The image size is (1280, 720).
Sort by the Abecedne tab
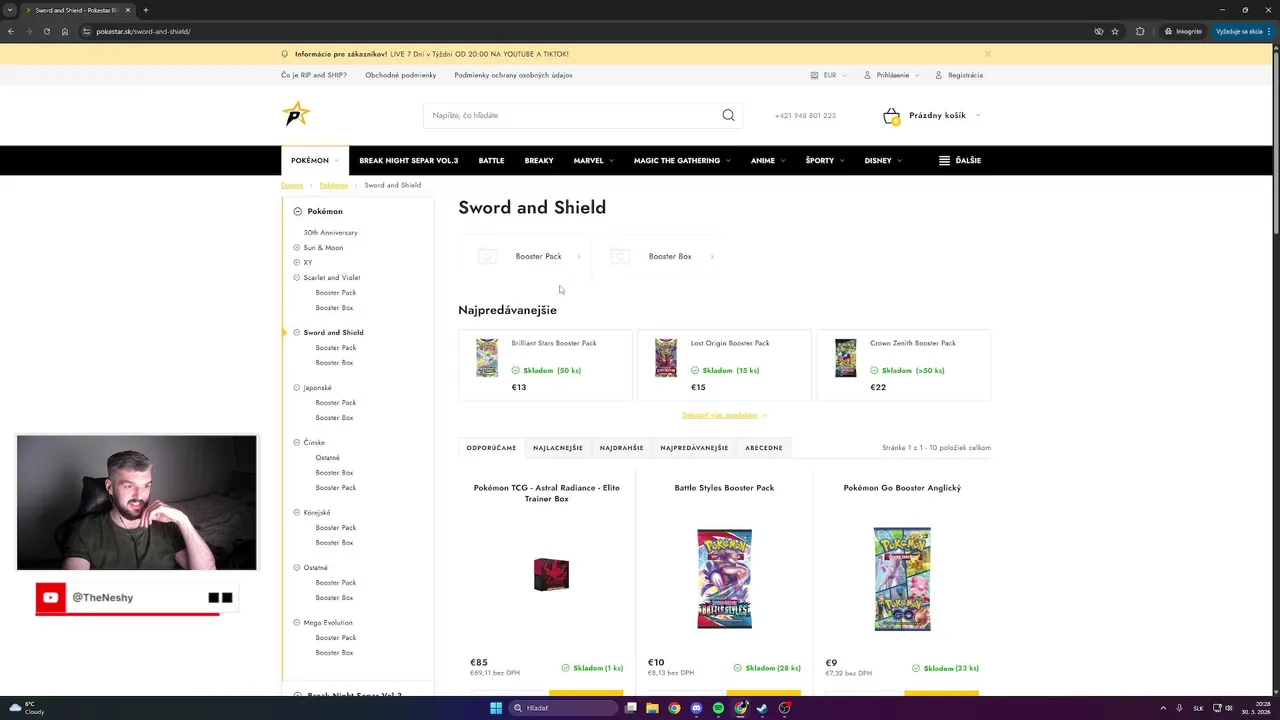pyautogui.click(x=764, y=448)
